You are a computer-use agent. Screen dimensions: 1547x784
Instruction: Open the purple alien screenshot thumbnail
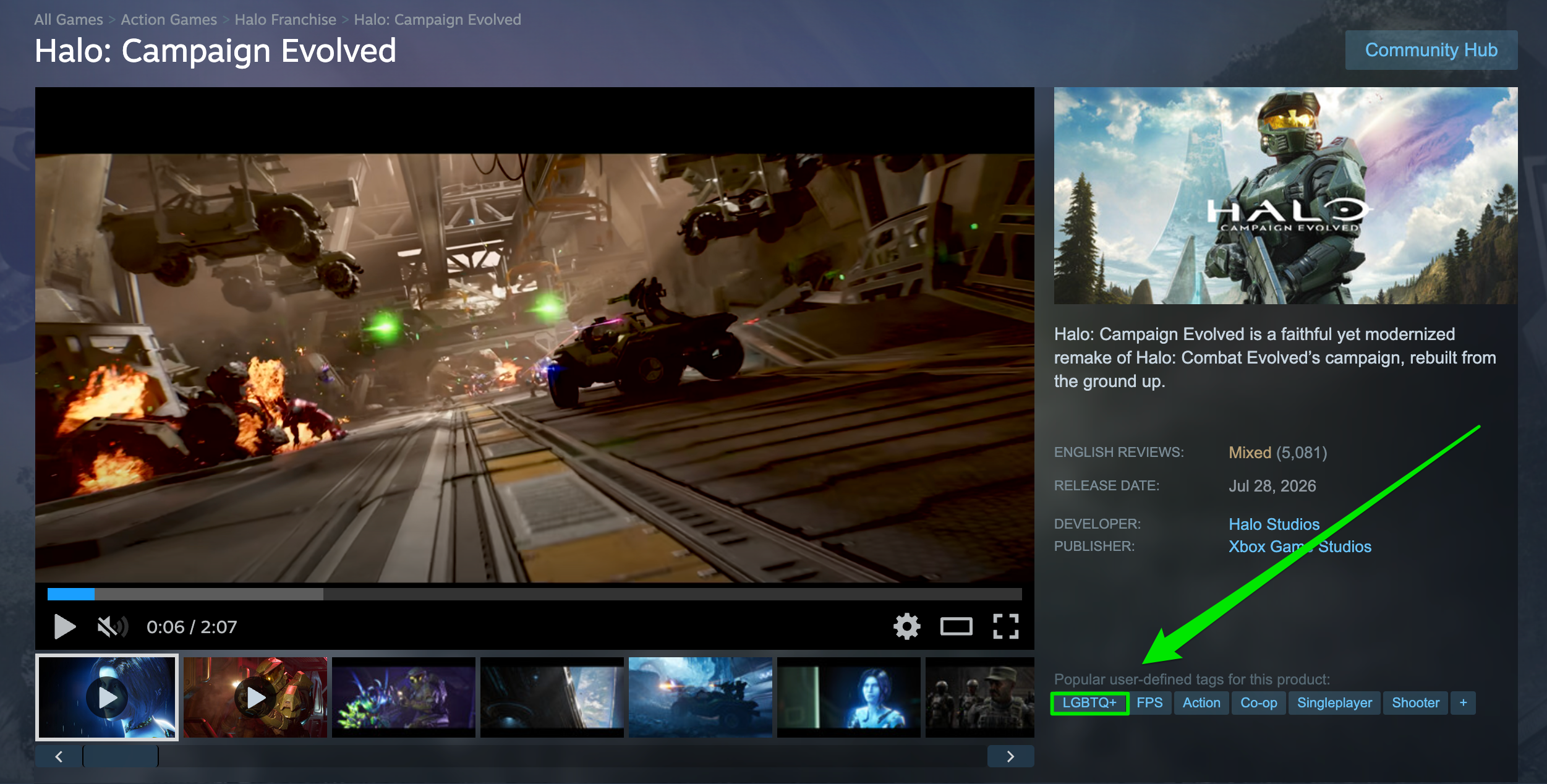[x=404, y=697]
